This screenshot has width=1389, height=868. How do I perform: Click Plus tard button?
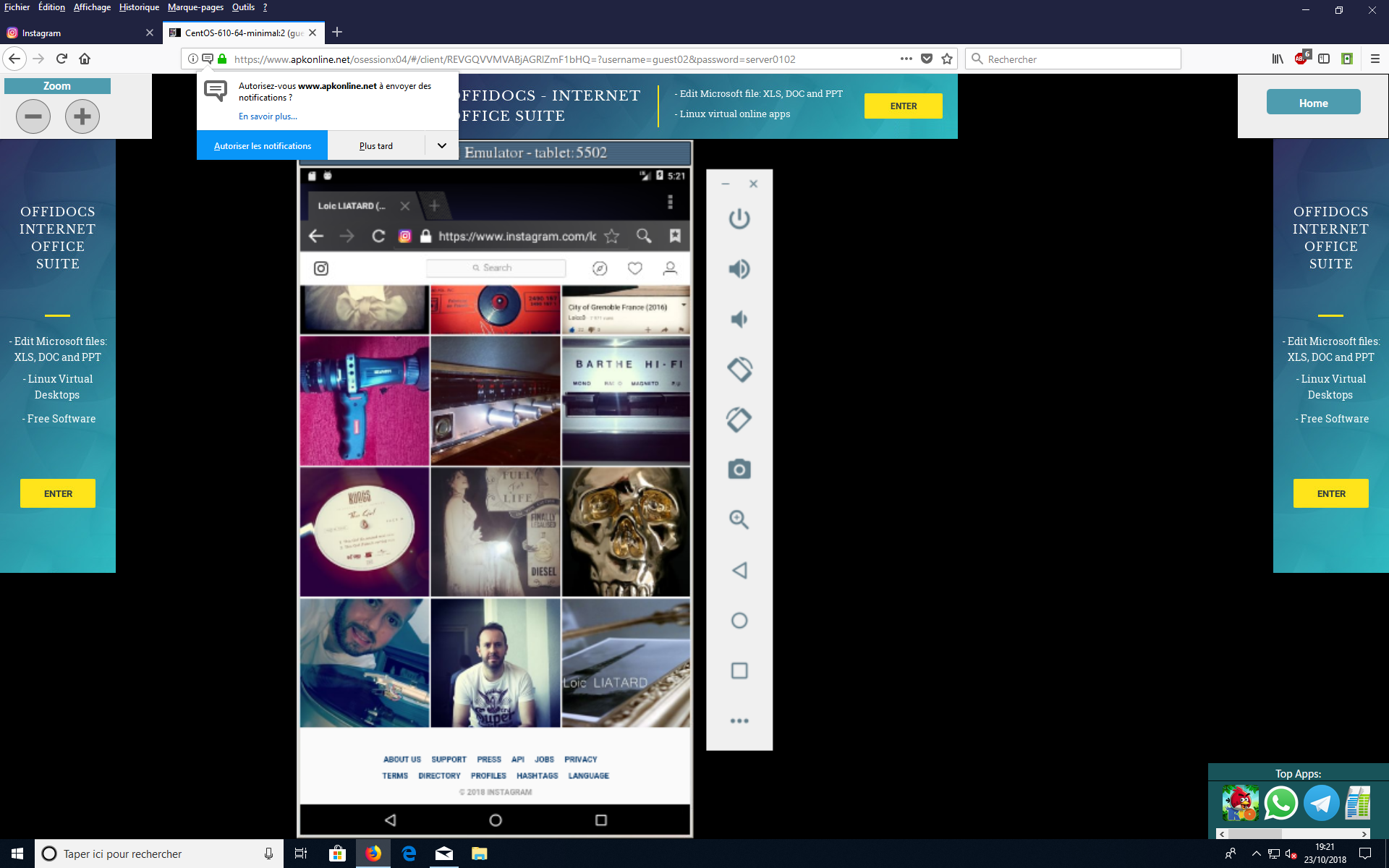pyautogui.click(x=376, y=145)
